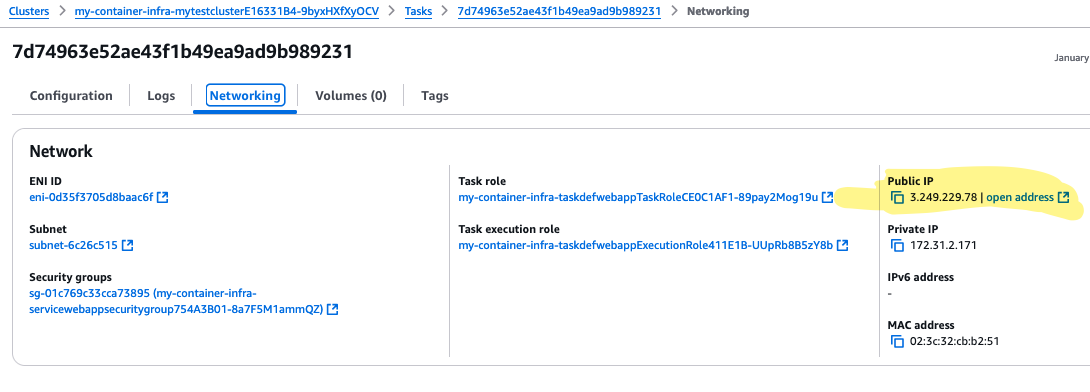
Task: Switch to the Tags tab
Action: (434, 96)
